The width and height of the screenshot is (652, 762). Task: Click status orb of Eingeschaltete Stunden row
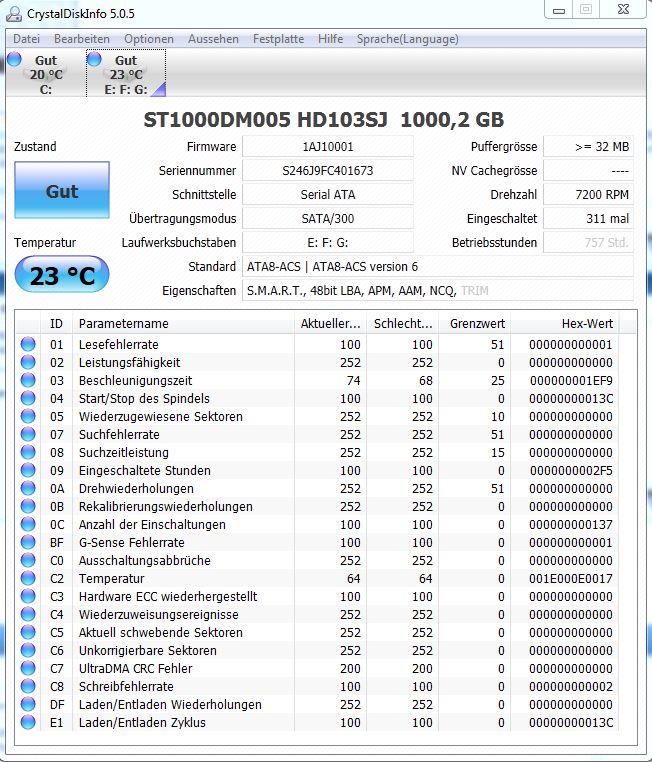[x=28, y=470]
